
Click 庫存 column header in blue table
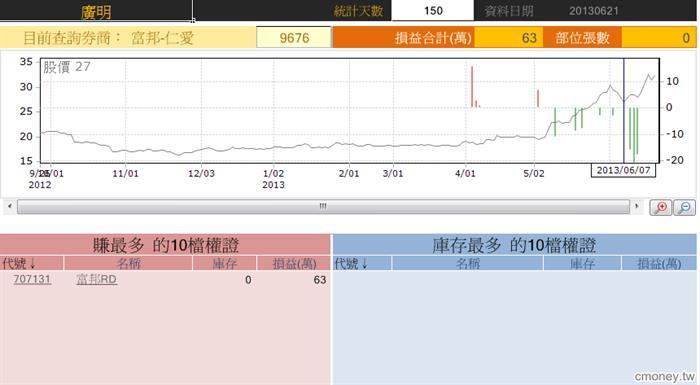pyautogui.click(x=583, y=264)
